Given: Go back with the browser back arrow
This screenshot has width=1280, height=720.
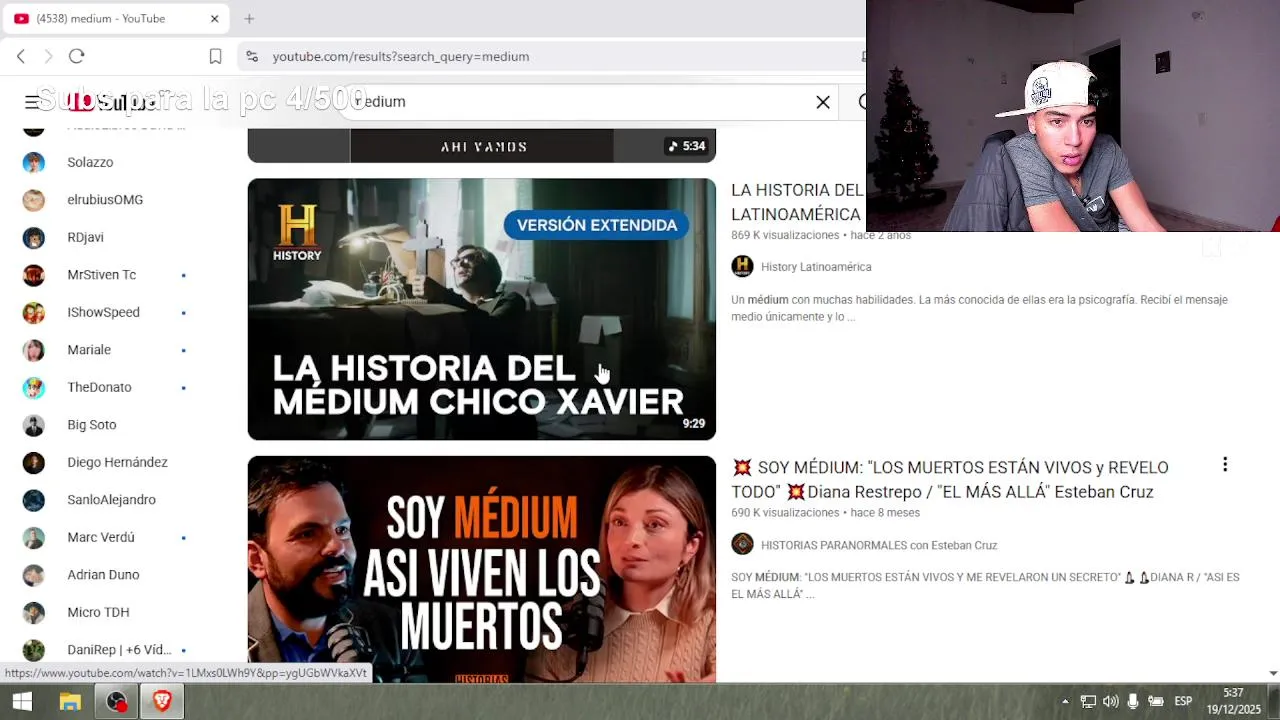Looking at the screenshot, I should click(x=21, y=56).
